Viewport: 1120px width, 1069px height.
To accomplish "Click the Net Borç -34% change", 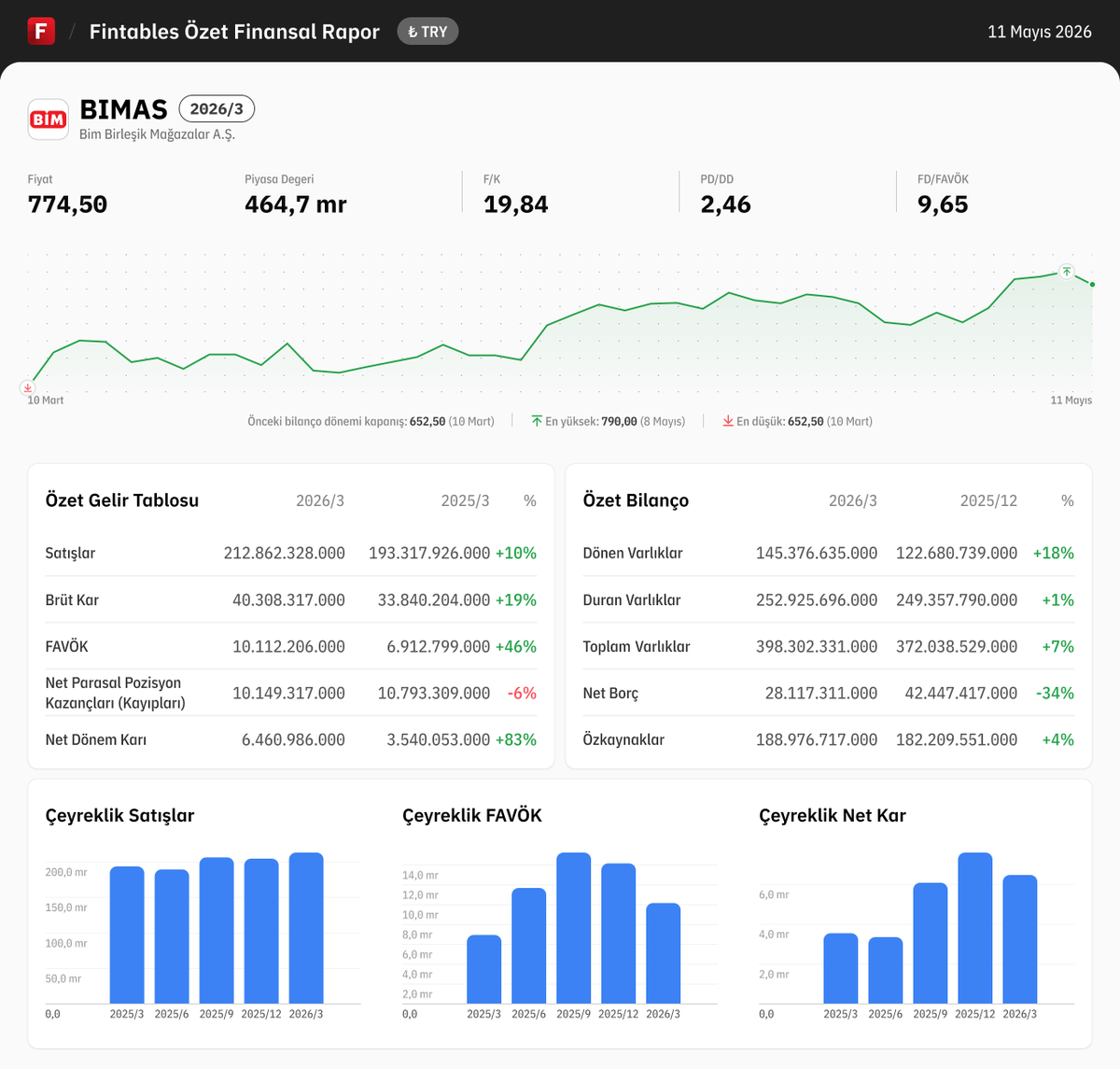I will click(1055, 693).
